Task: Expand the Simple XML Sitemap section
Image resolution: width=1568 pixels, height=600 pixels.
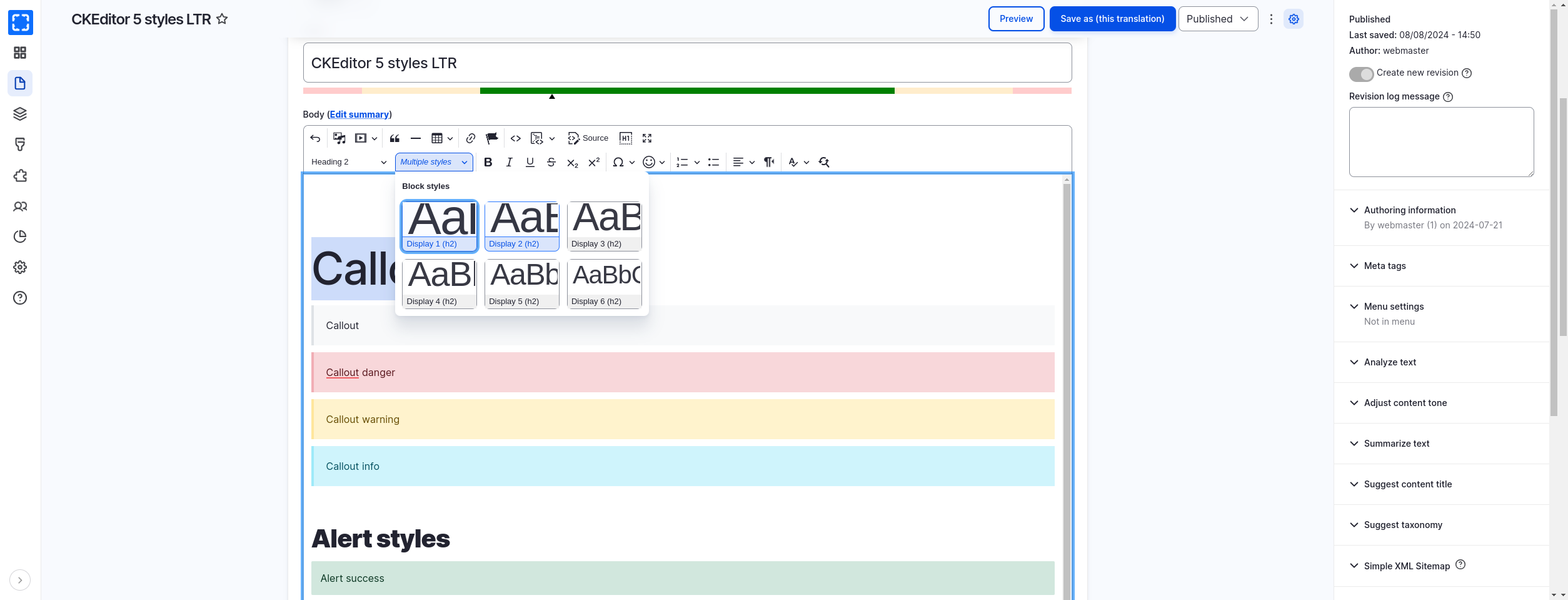Action: tap(1407, 566)
